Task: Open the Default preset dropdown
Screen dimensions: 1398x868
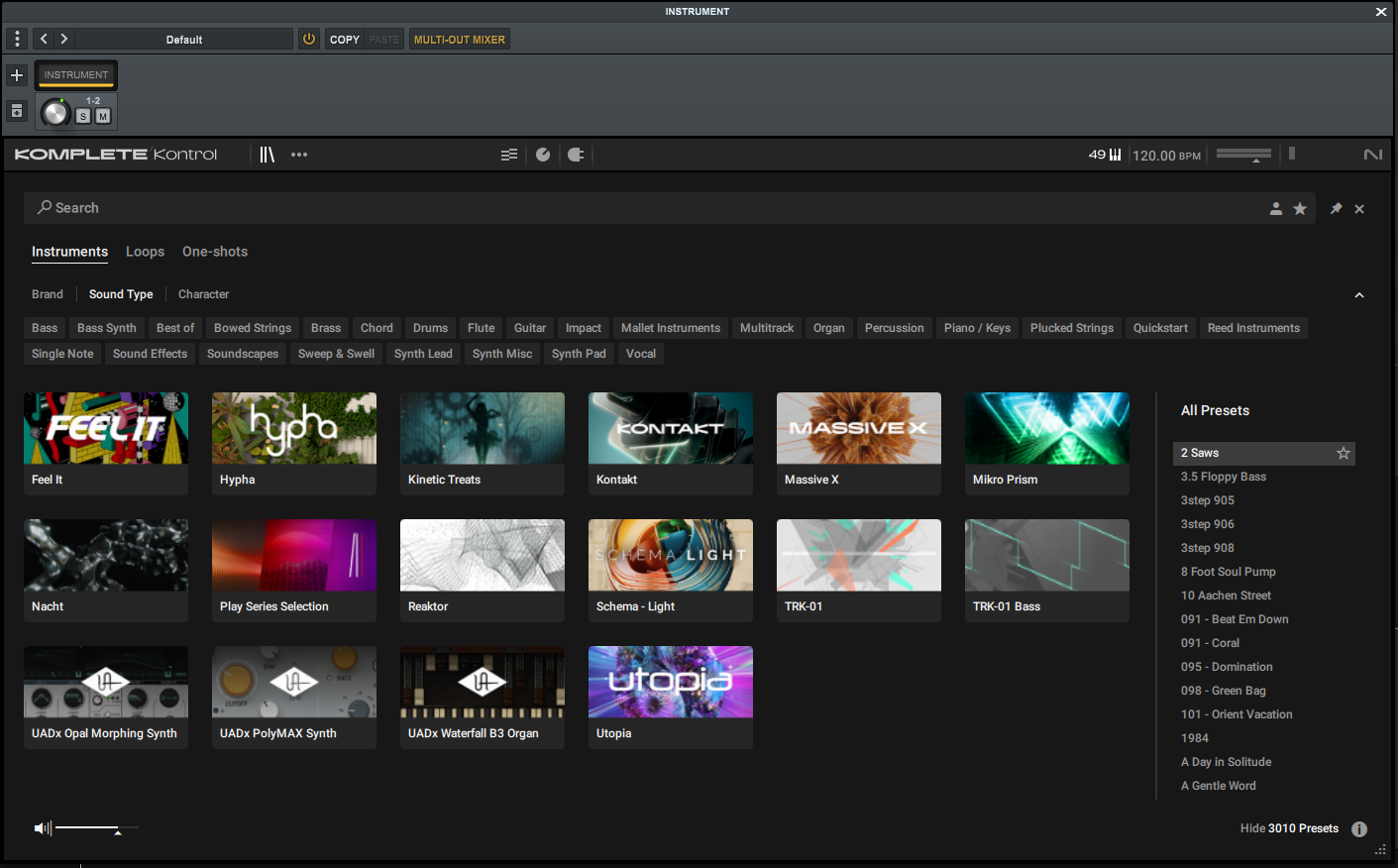Action: [x=184, y=40]
